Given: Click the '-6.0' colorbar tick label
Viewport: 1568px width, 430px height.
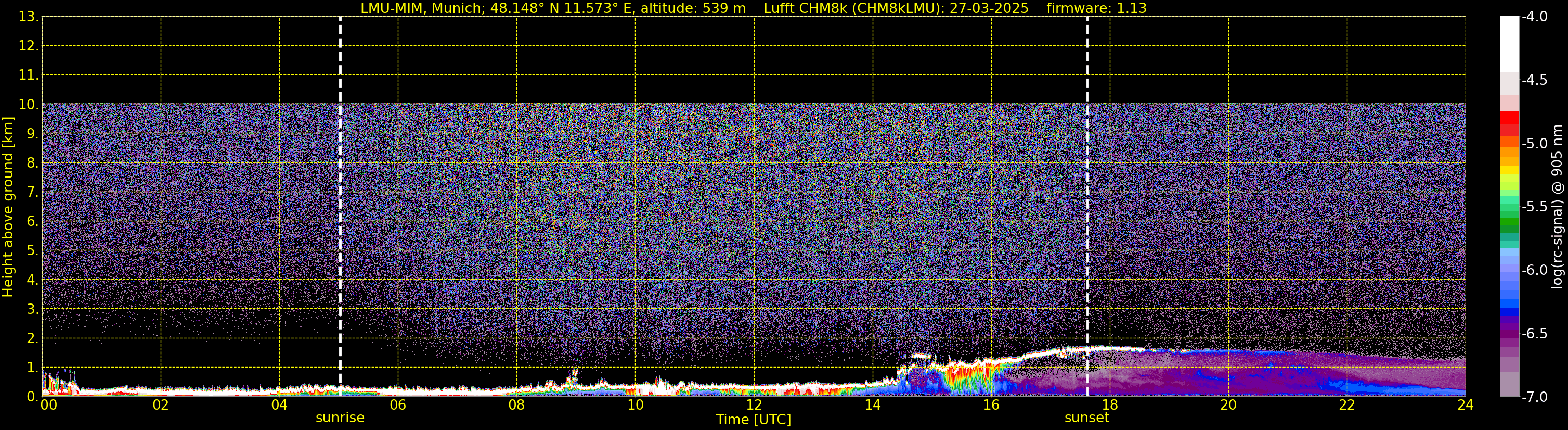Looking at the screenshot, I should 1535,270.
